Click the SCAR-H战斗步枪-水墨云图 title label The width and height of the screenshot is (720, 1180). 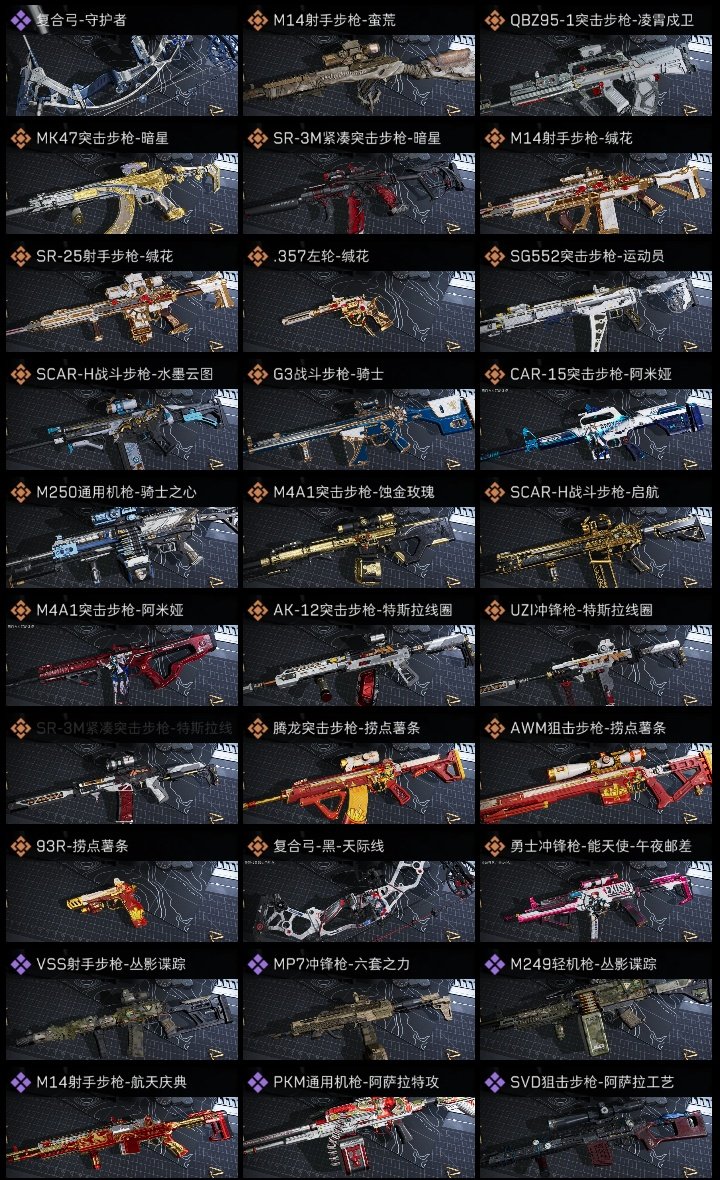click(125, 374)
